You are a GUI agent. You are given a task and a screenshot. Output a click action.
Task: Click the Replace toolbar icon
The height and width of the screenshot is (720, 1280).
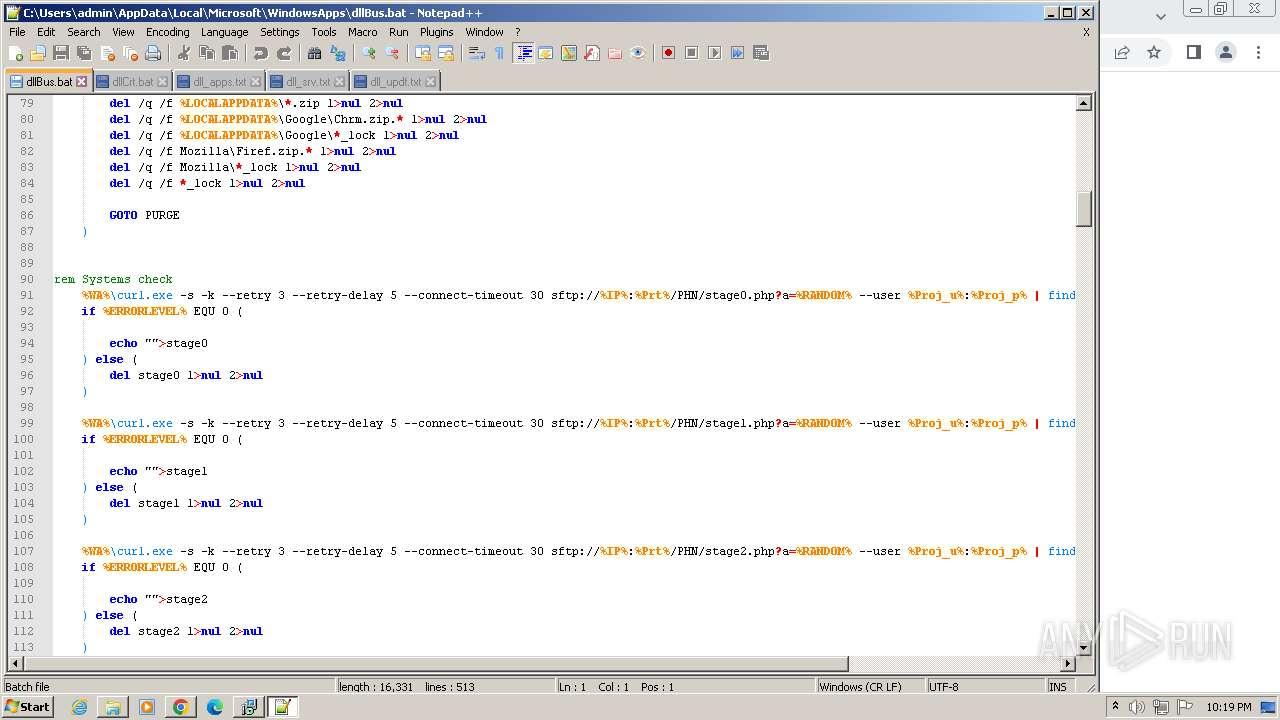pos(338,53)
